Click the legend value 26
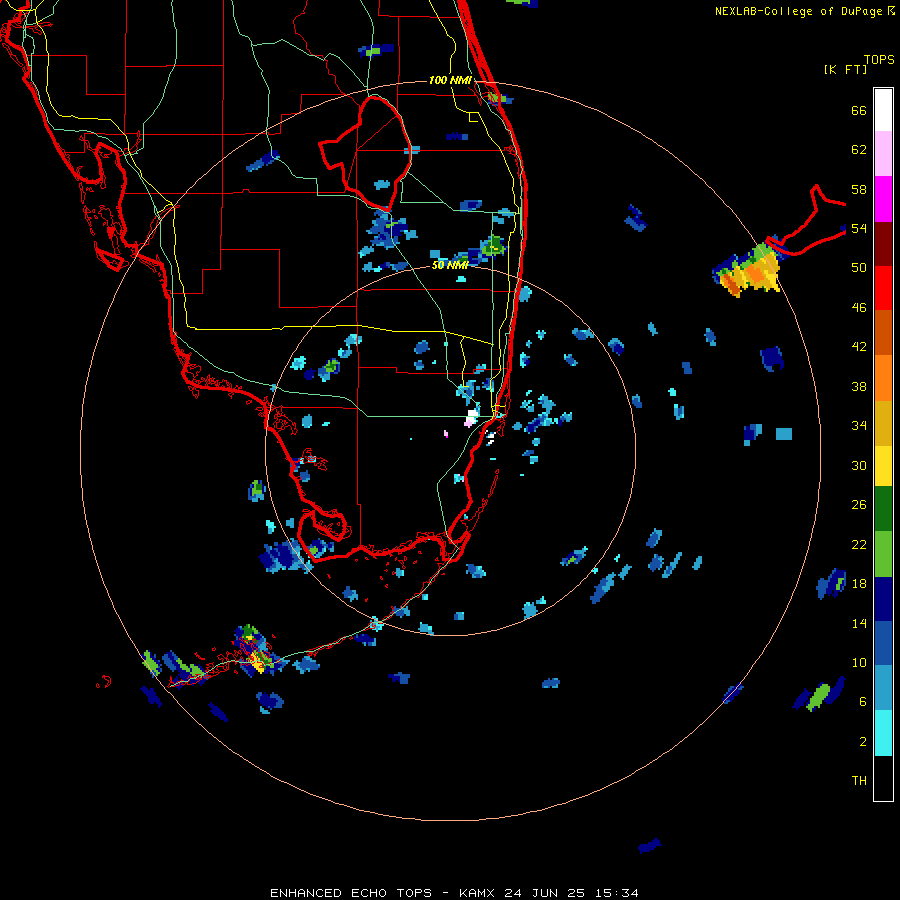Viewport: 900px width, 900px height. pyautogui.click(x=859, y=505)
